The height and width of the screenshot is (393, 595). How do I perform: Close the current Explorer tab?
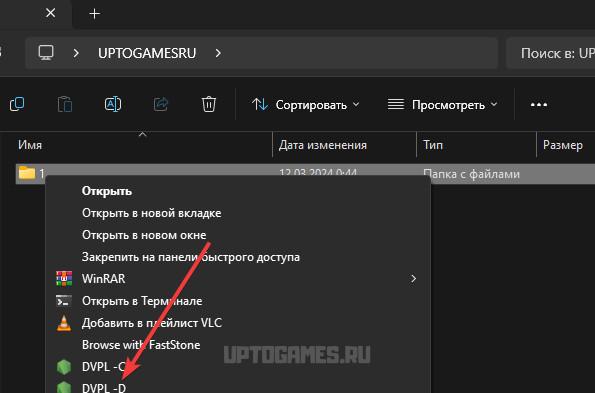(50, 13)
